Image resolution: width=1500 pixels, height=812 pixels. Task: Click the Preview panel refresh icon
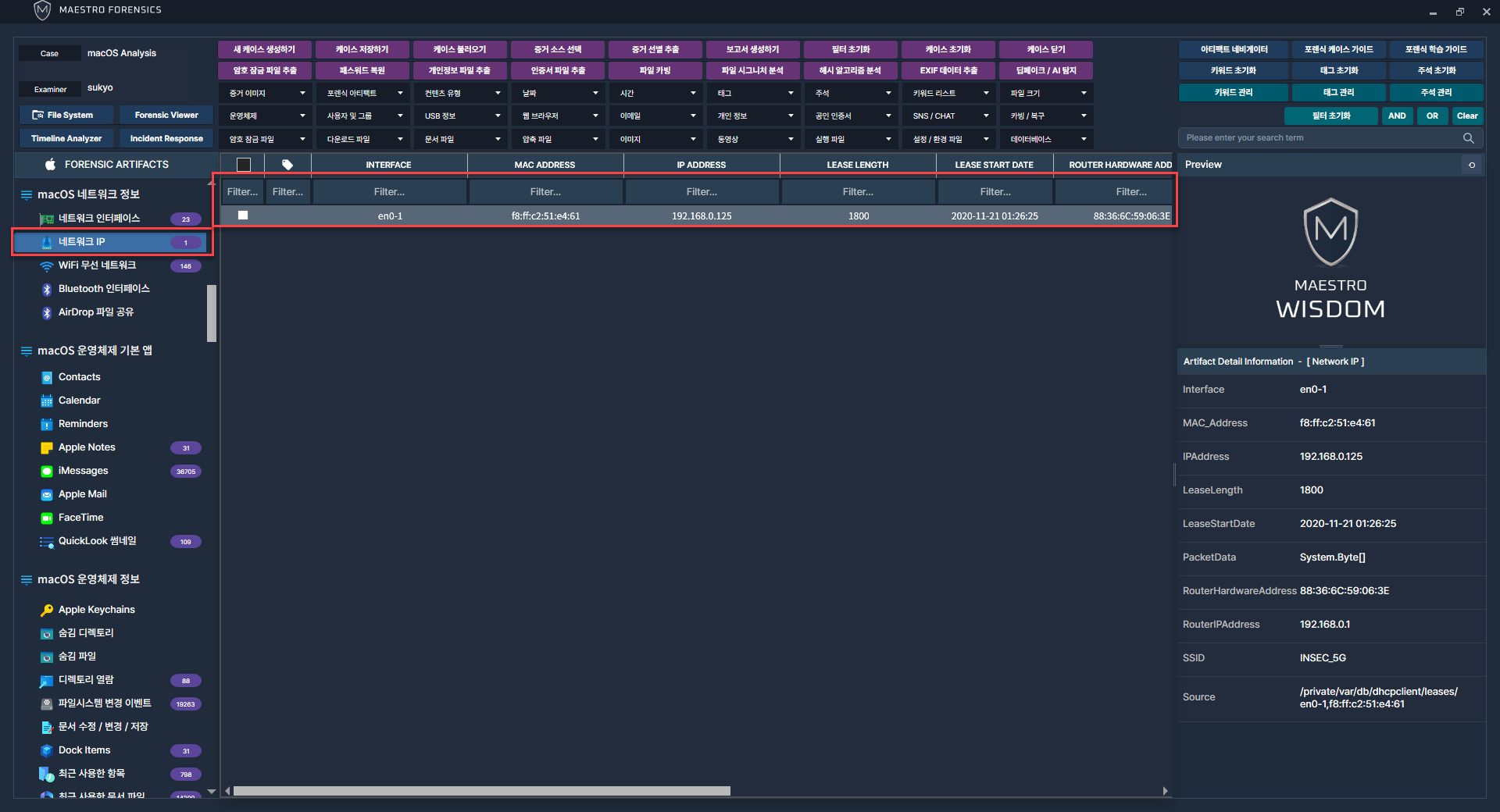(x=1472, y=165)
